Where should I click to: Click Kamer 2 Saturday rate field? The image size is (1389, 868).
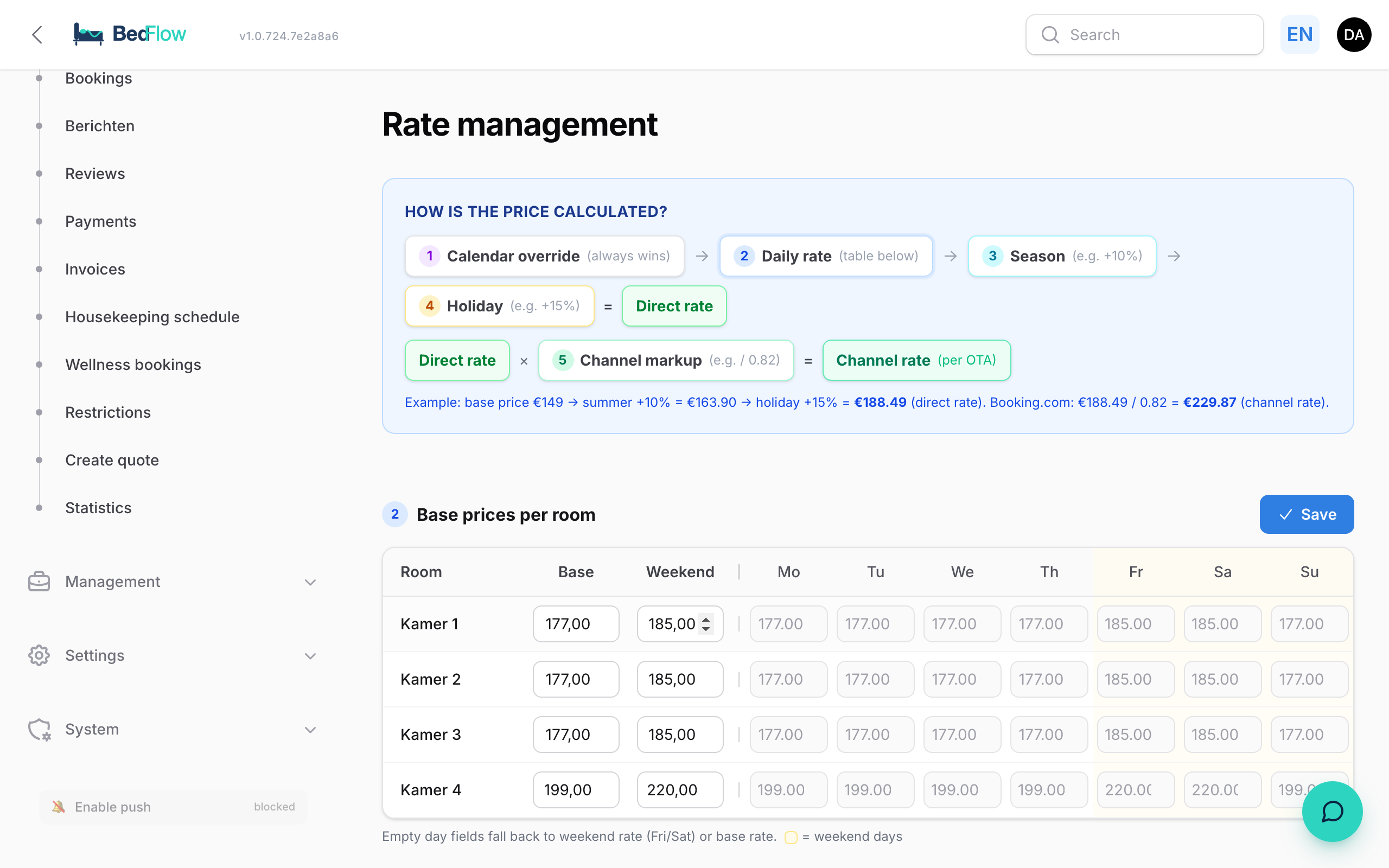point(1222,679)
